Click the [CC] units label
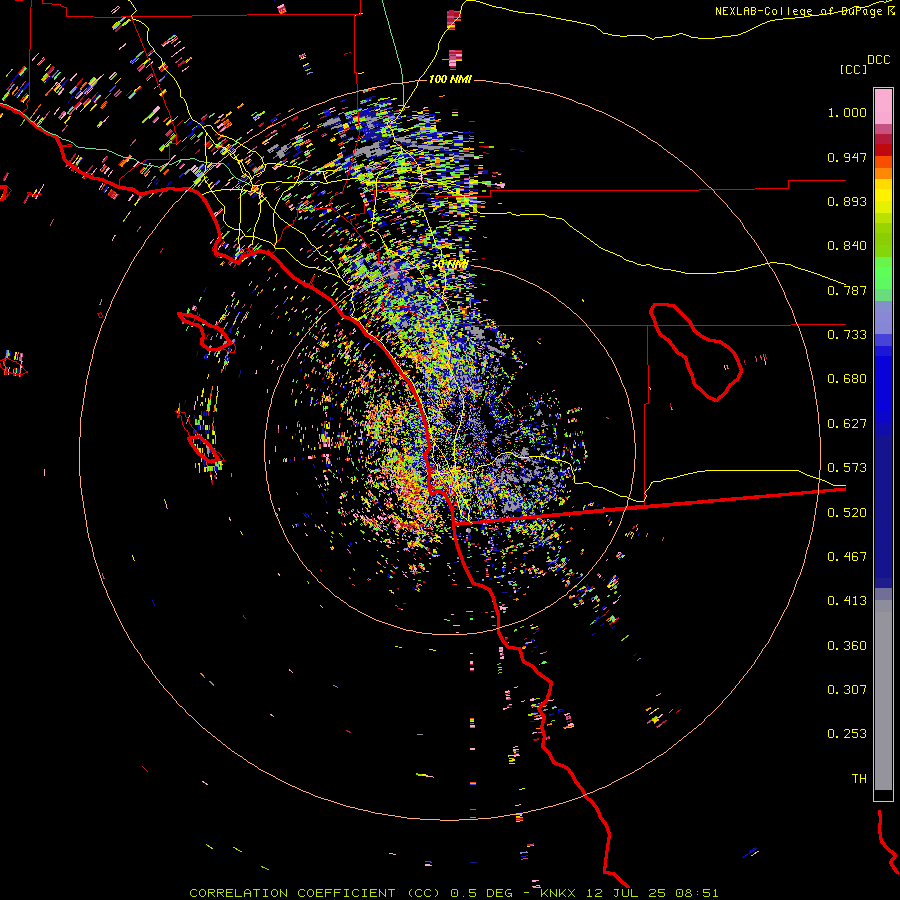The height and width of the screenshot is (900, 900). coord(854,69)
